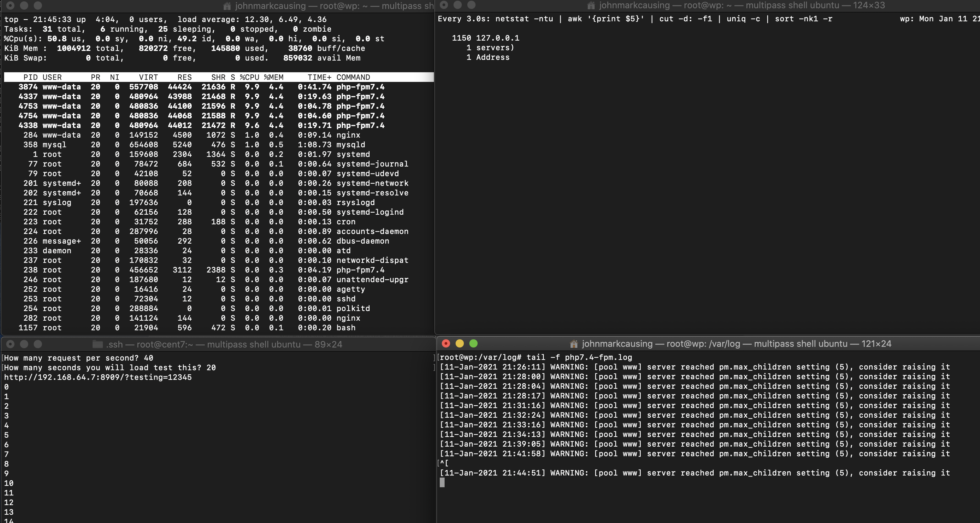Screen dimensions: 980x523
Task: Click the log warning at 21:31:16
Action: [x=694, y=406]
